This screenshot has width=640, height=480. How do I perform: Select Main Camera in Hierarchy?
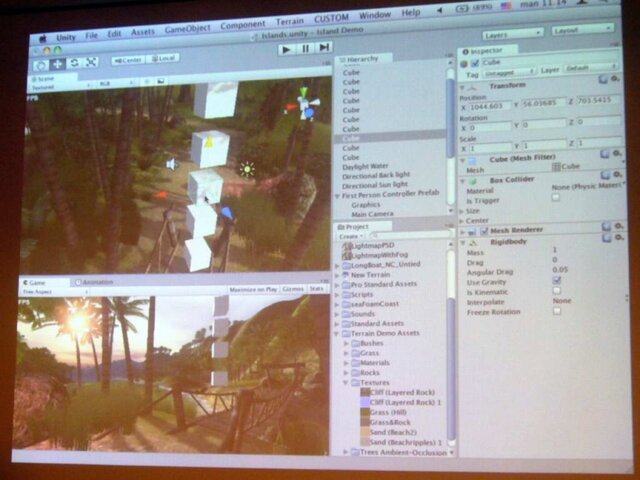point(372,214)
